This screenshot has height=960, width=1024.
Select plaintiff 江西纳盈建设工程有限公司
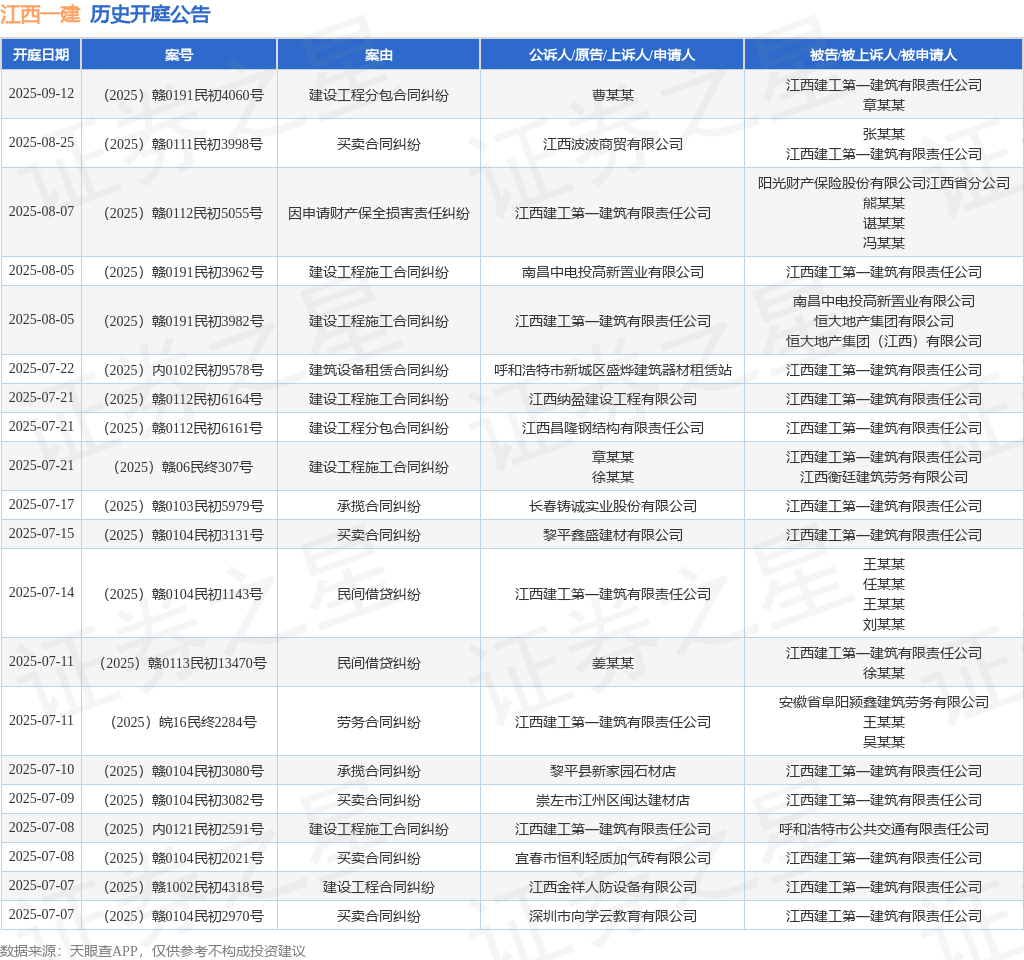[613, 399]
